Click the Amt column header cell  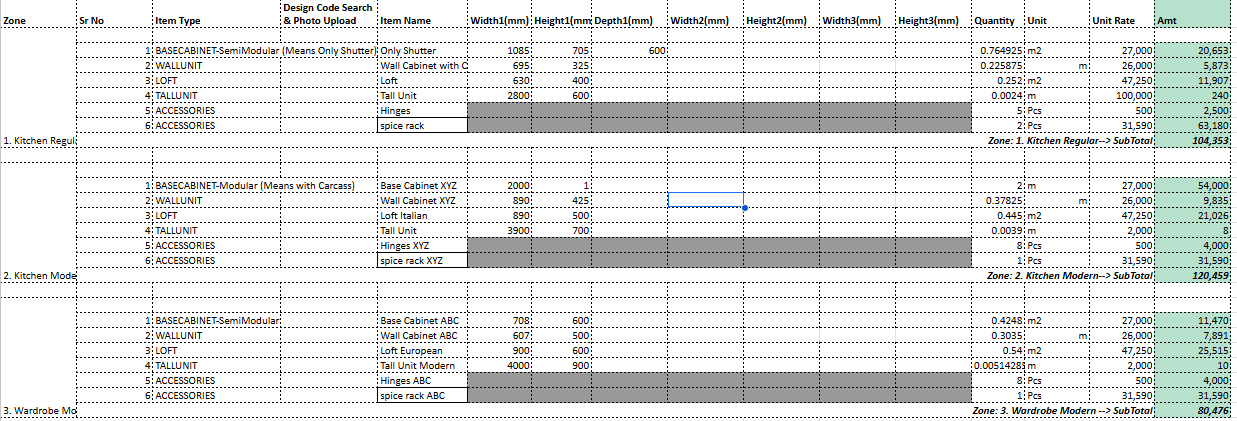click(x=1192, y=21)
